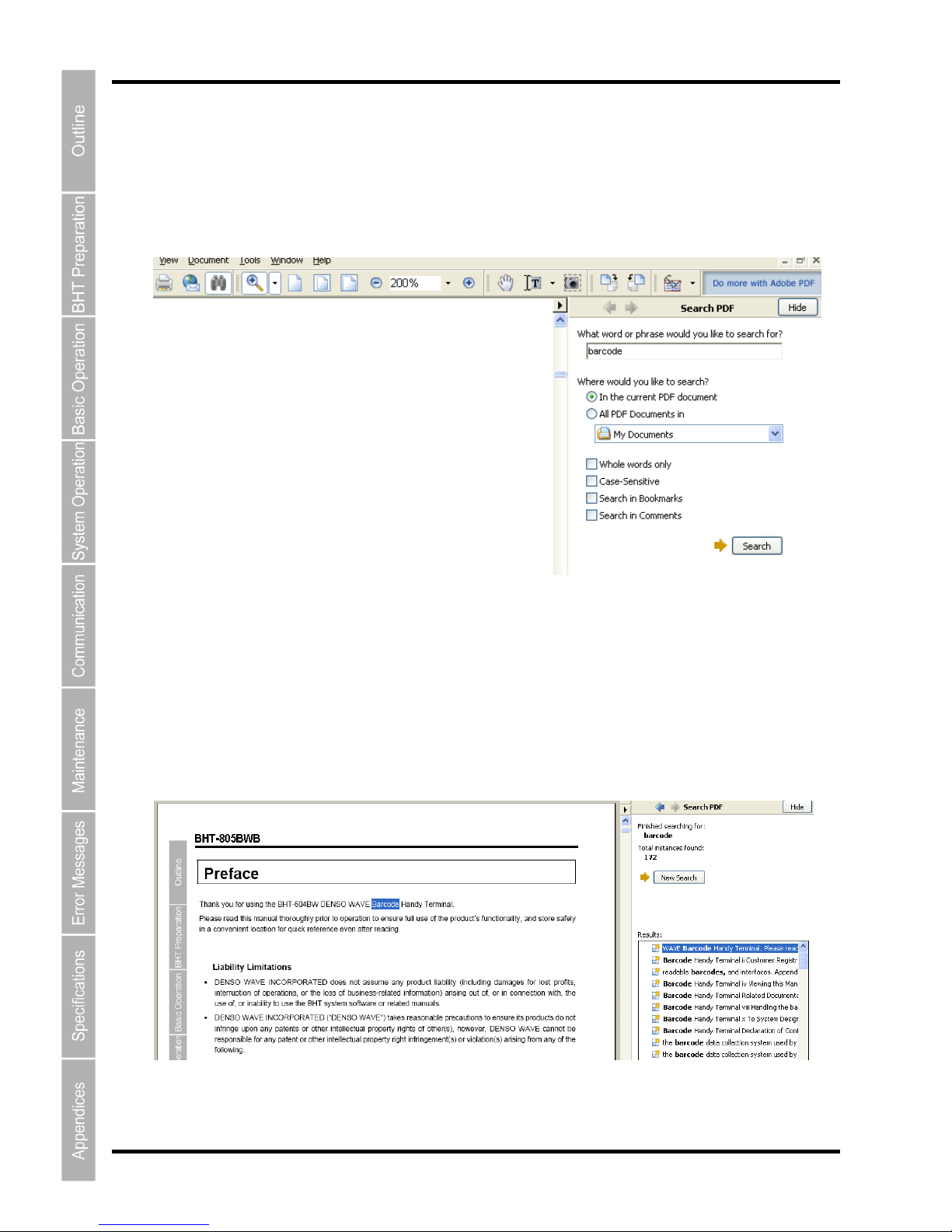
Task: Click the Actual Size page icon
Action: click(x=295, y=283)
